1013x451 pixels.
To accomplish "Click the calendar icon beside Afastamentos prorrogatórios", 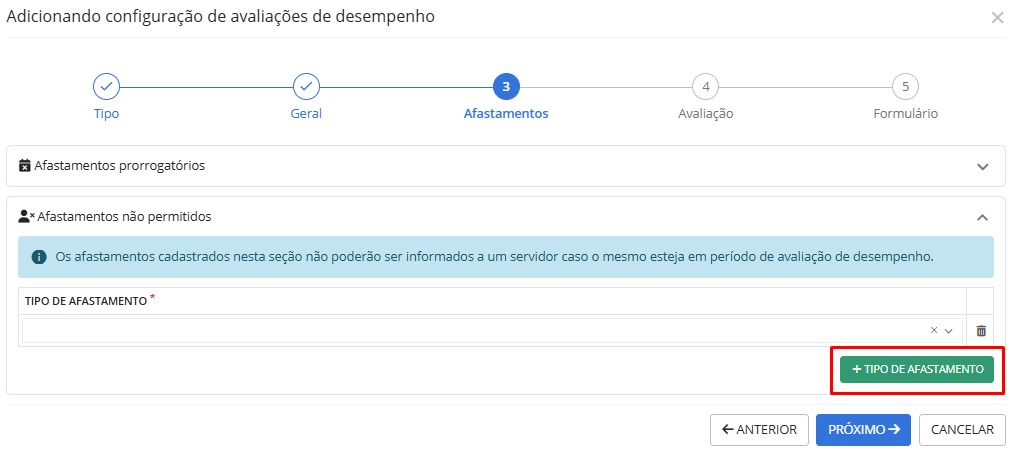I will point(25,166).
